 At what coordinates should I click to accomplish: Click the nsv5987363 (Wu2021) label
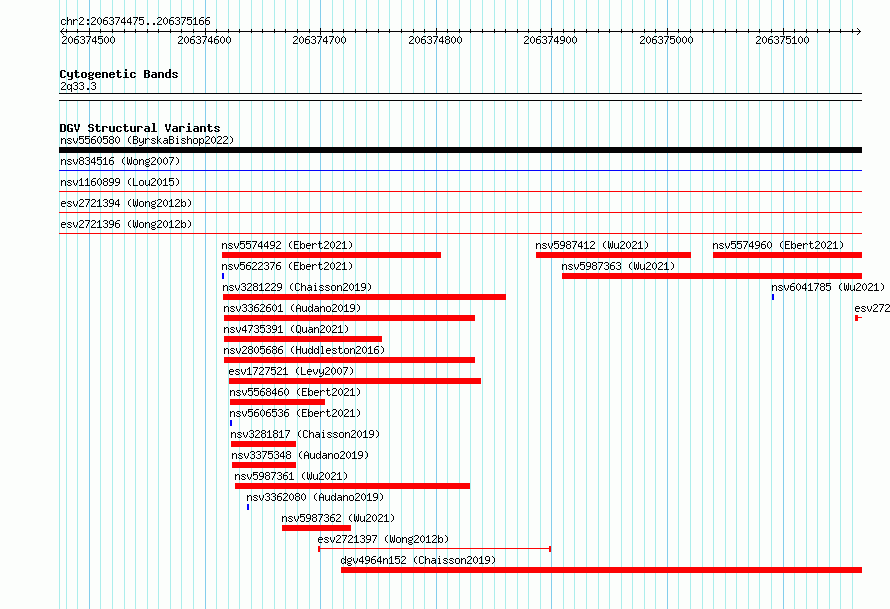pos(618,266)
